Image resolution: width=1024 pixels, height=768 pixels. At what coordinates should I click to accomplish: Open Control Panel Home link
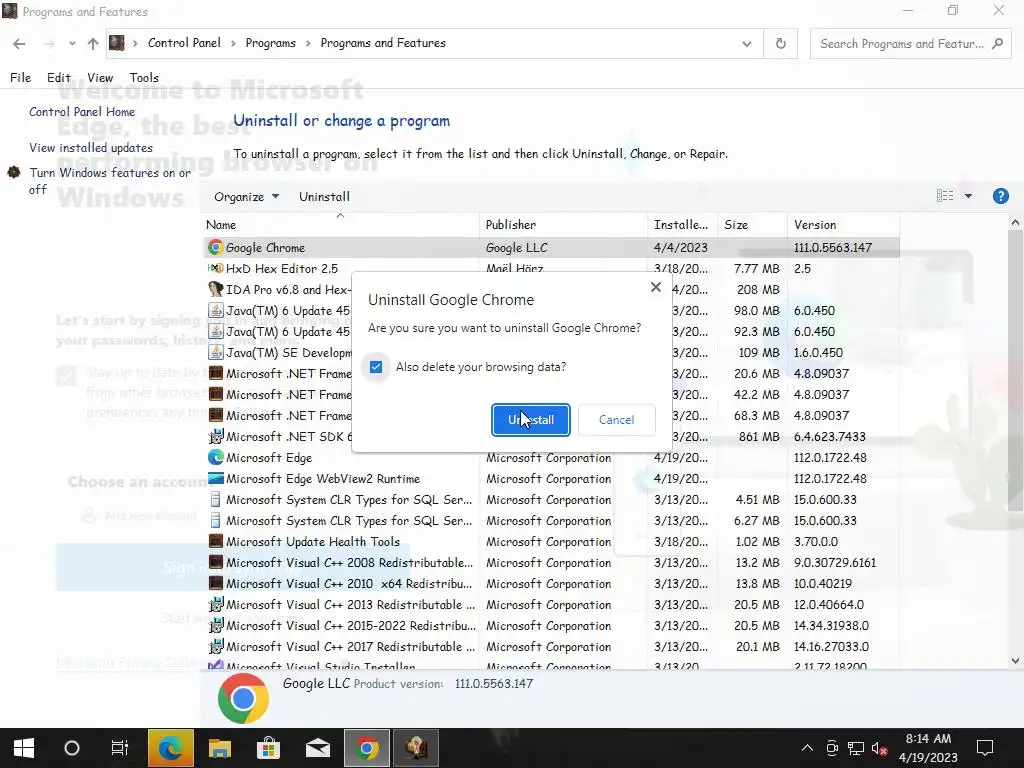click(x=82, y=112)
